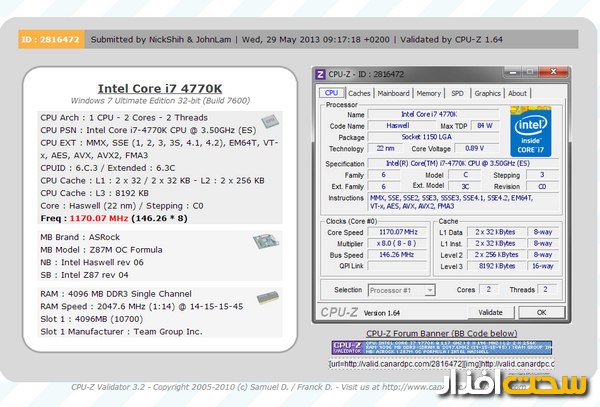
Task: Click the Multiplier value x 8.0 ( 8 - 8 )
Action: click(398, 243)
